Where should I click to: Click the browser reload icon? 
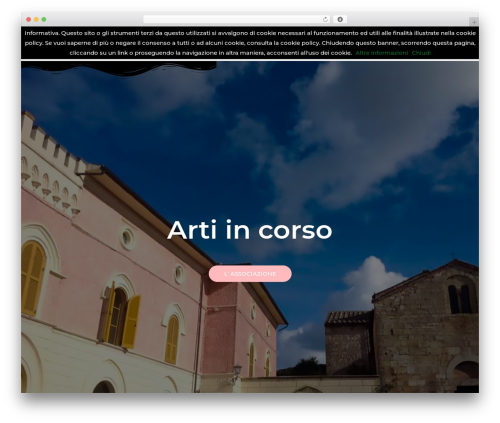point(325,19)
